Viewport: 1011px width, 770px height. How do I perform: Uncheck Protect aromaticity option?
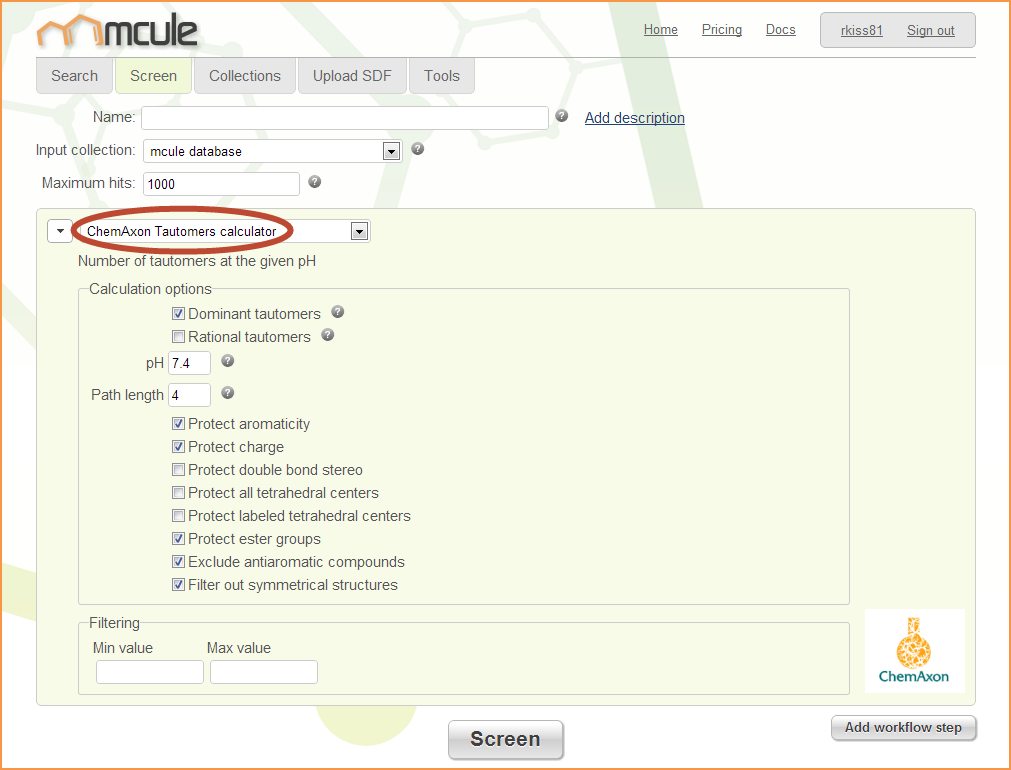click(179, 424)
